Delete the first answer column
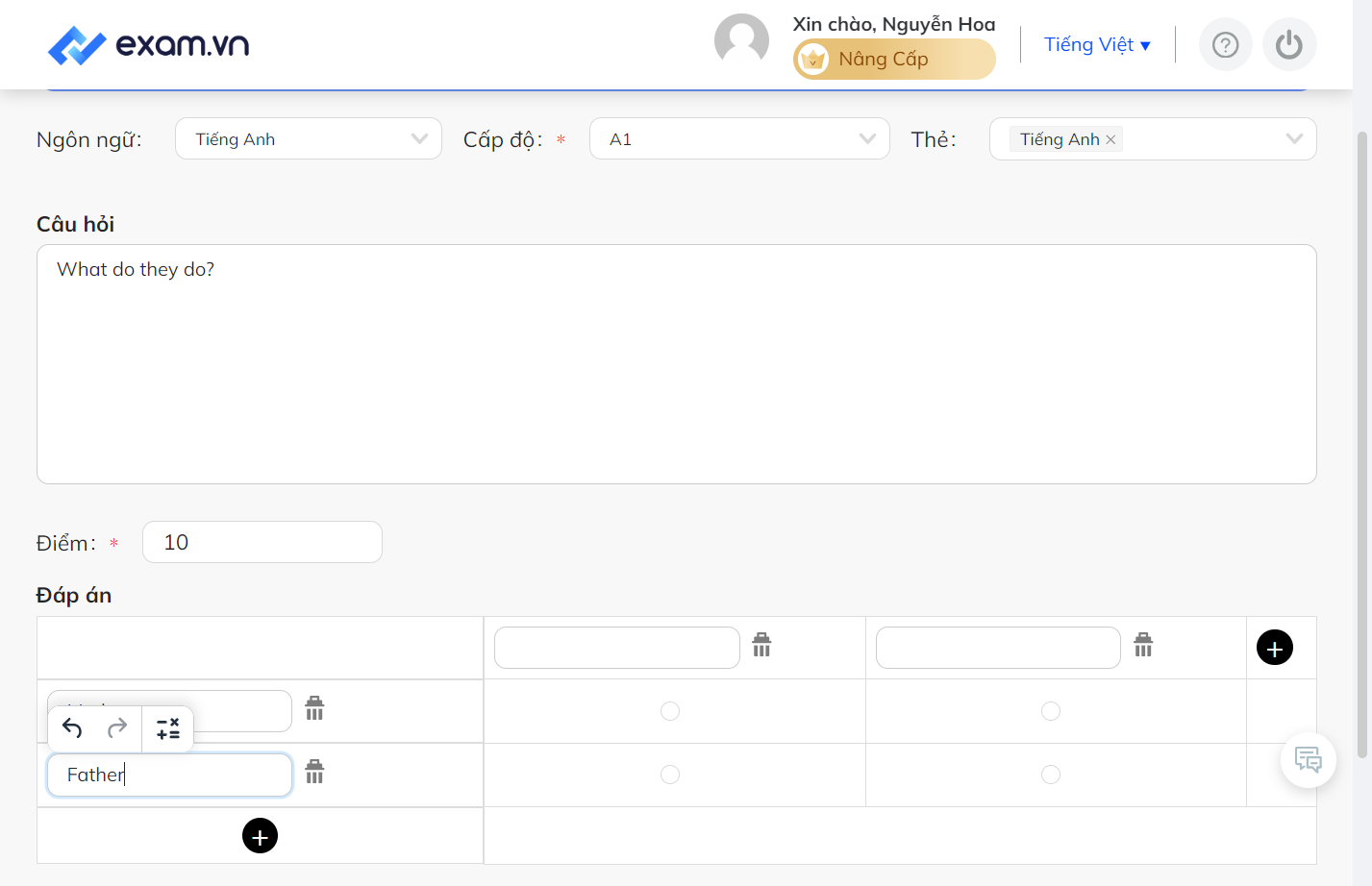 click(761, 645)
